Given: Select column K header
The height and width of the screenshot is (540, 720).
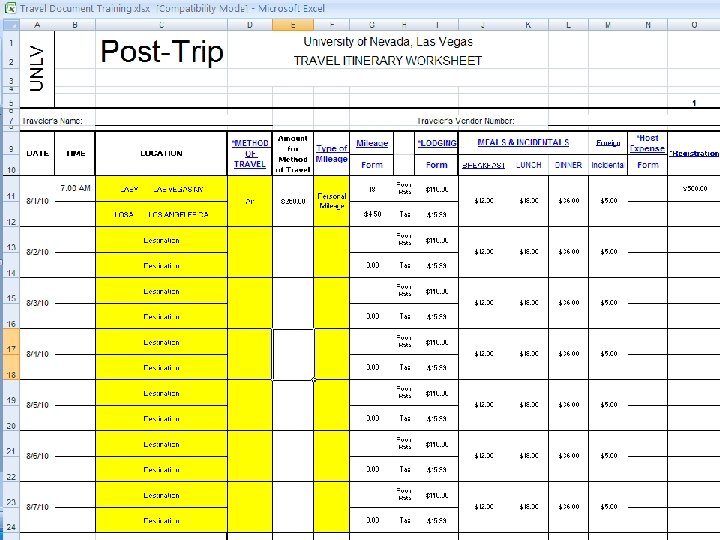Looking at the screenshot, I should (x=528, y=25).
